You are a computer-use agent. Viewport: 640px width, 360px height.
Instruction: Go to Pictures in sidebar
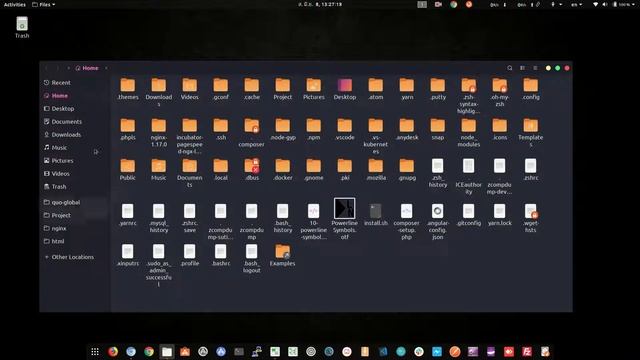point(75,161)
